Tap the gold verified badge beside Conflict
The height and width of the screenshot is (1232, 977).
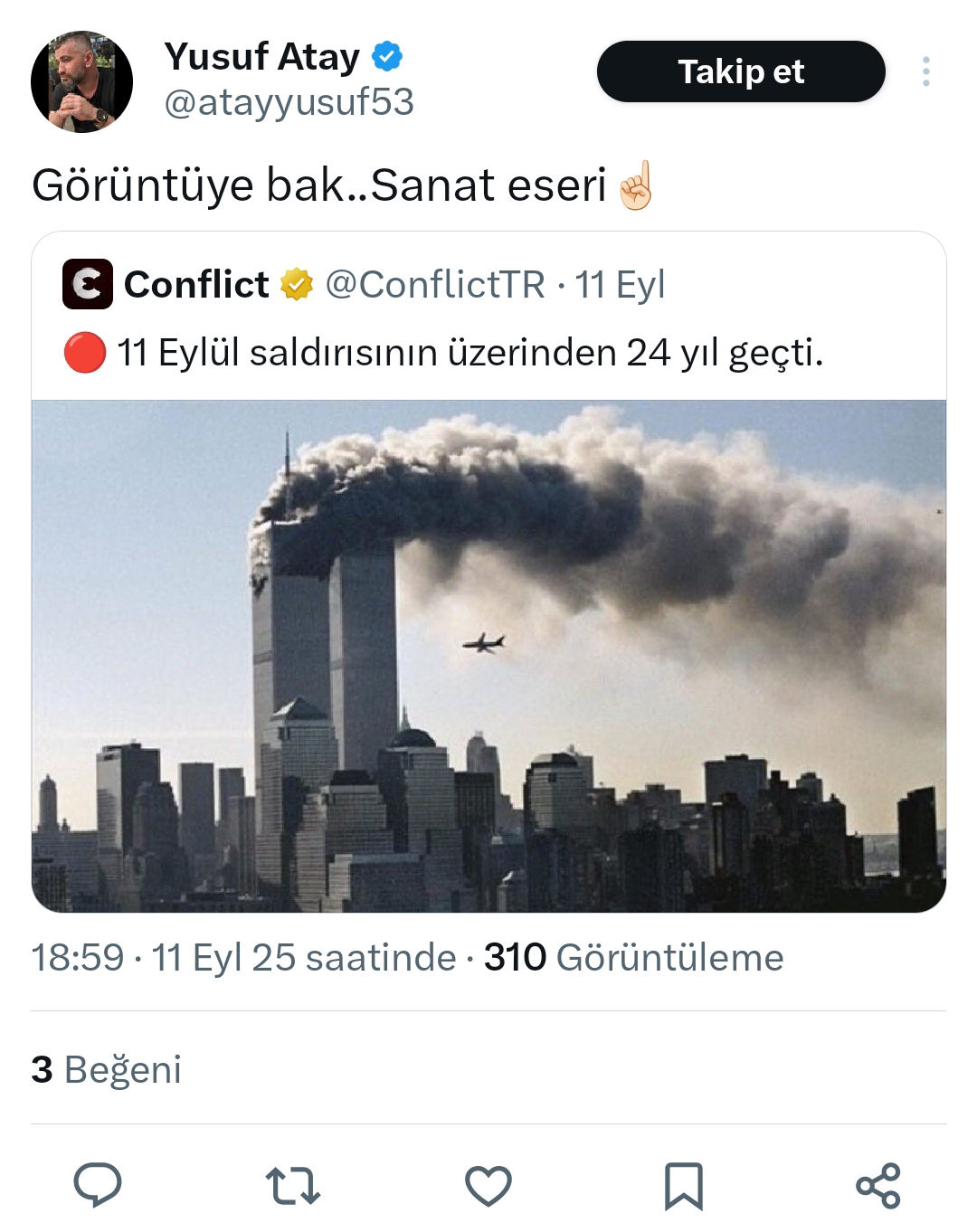point(296,285)
